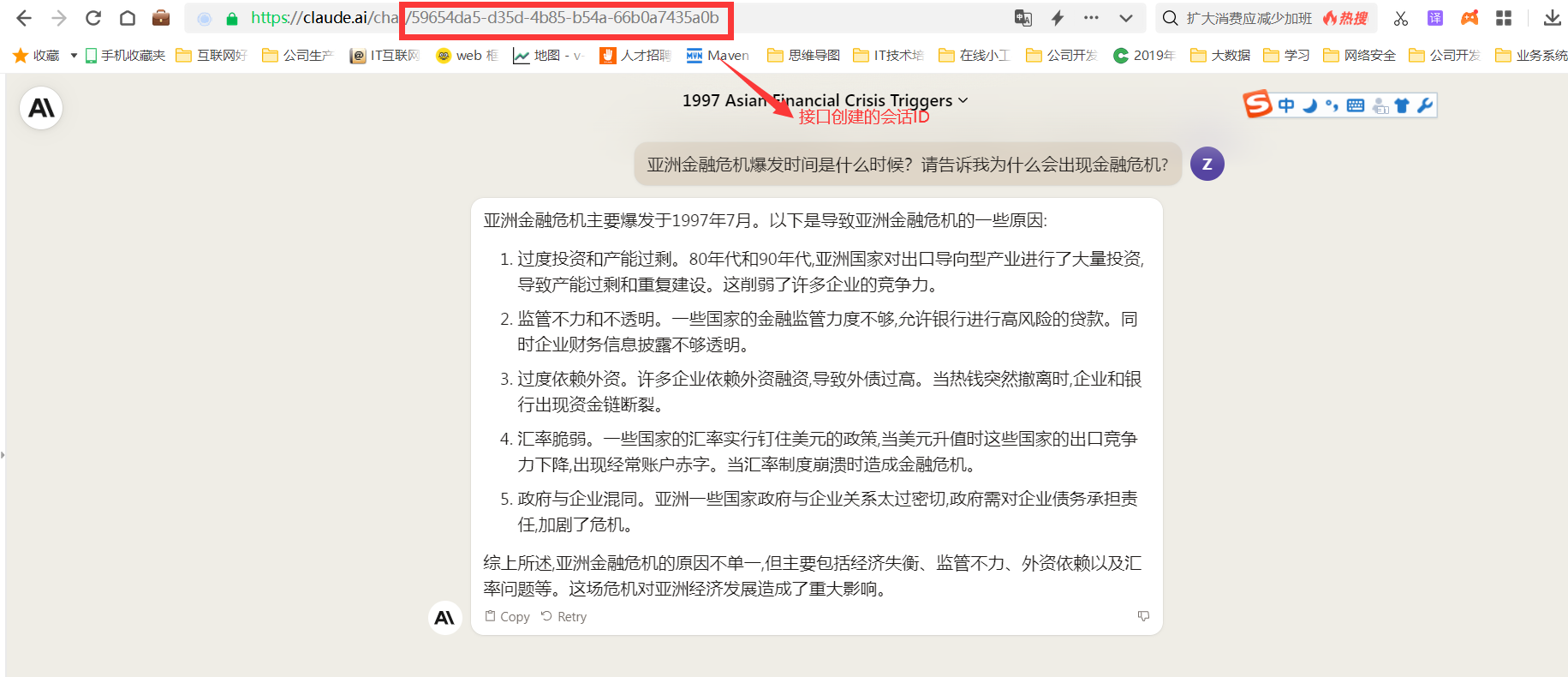Toggle Sogou 中 Chinese/English mode
1568x677 pixels.
(1286, 105)
